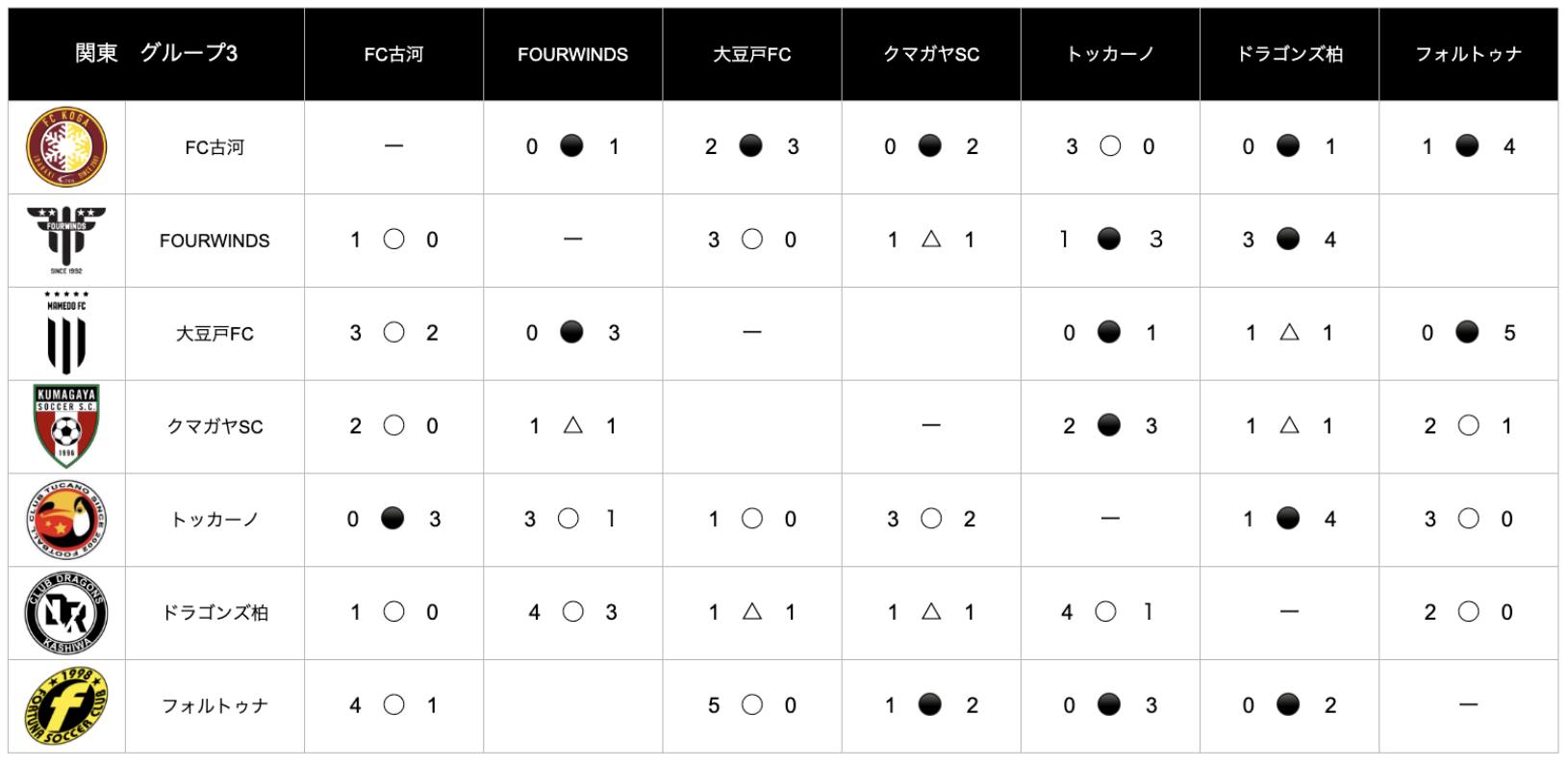This screenshot has height=766, width=1568.
Task: Click the Kumagaya Soccer S.C. shield logo
Action: tap(66, 425)
